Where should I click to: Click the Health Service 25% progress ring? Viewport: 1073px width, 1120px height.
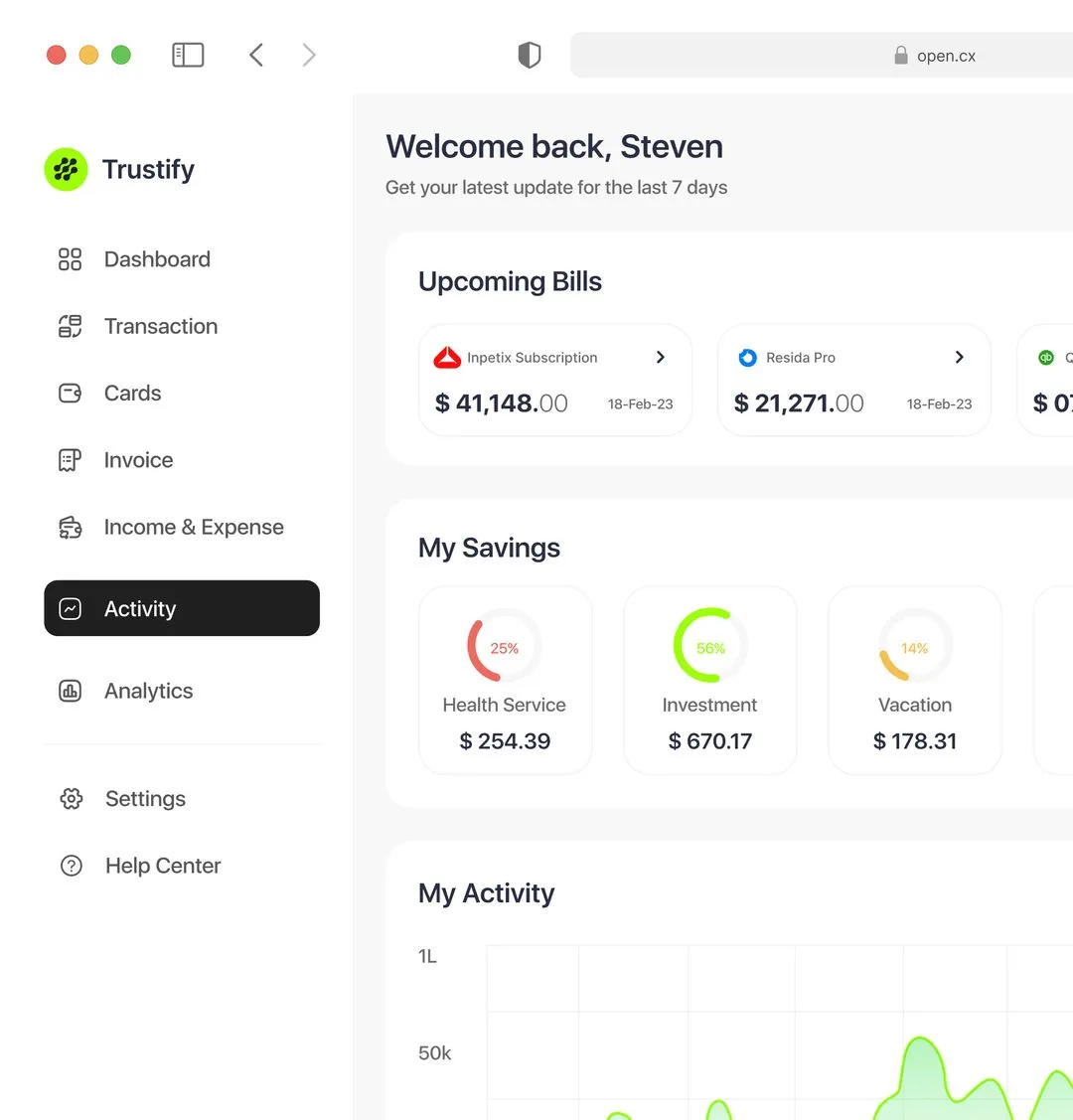pyautogui.click(x=504, y=646)
